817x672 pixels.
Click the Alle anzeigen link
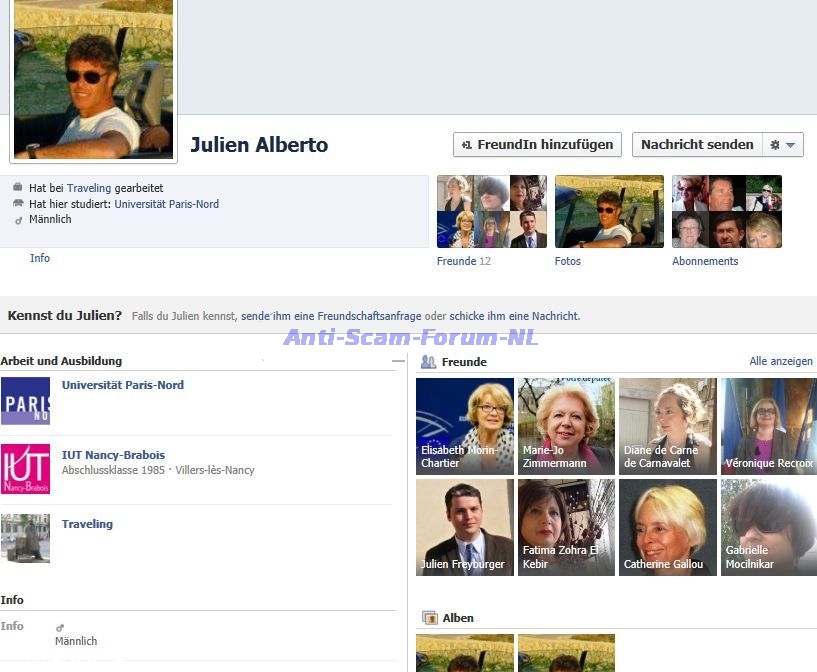click(x=780, y=361)
